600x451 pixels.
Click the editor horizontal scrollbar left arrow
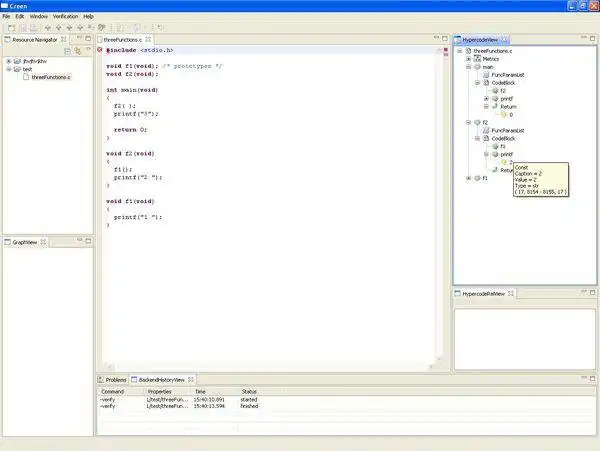pyautogui.click(x=109, y=367)
